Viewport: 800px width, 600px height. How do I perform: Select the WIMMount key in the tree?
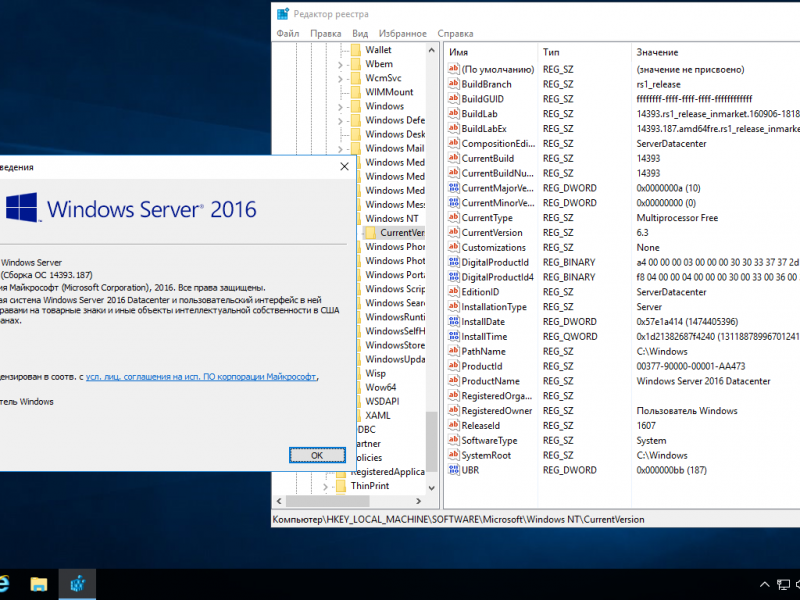tap(389, 92)
